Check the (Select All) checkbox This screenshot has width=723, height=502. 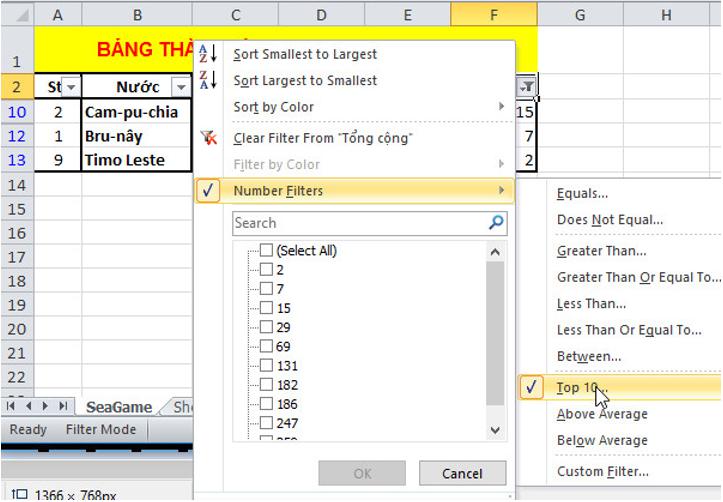click(266, 251)
